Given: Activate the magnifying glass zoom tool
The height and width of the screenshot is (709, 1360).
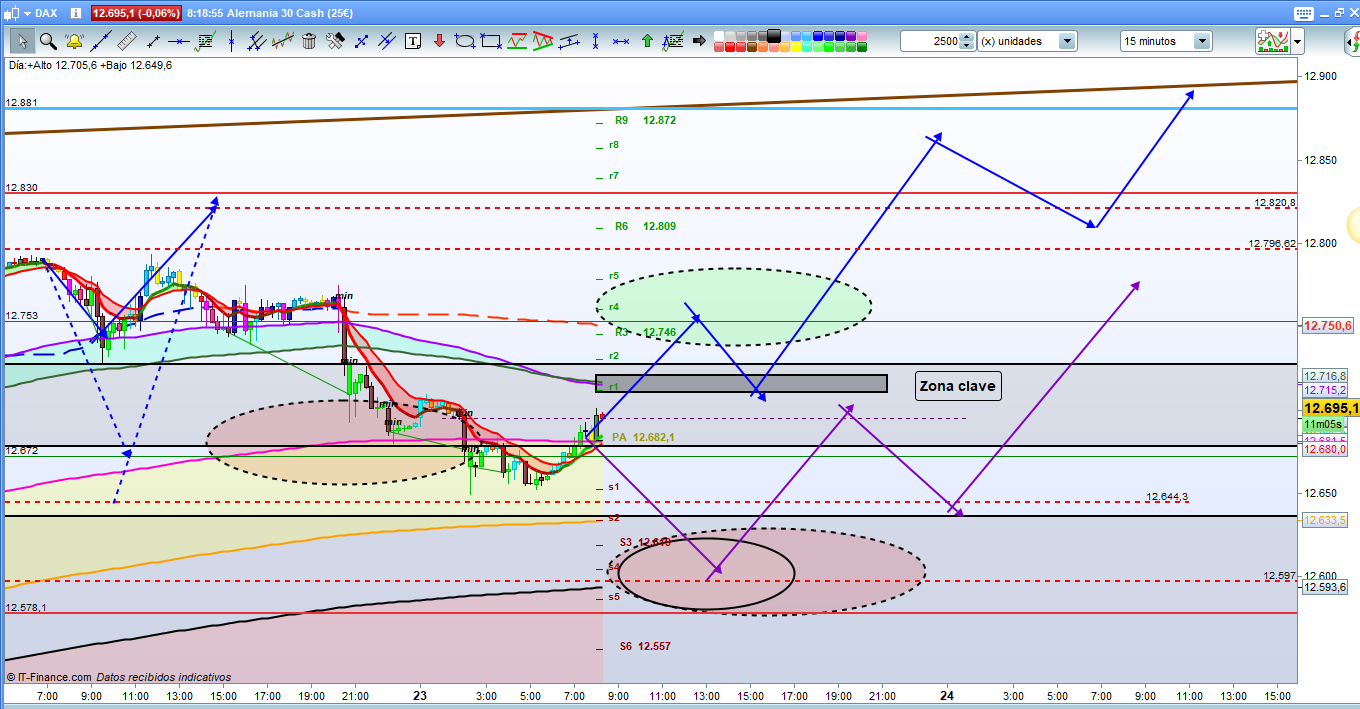Looking at the screenshot, I should pyautogui.click(x=48, y=41).
